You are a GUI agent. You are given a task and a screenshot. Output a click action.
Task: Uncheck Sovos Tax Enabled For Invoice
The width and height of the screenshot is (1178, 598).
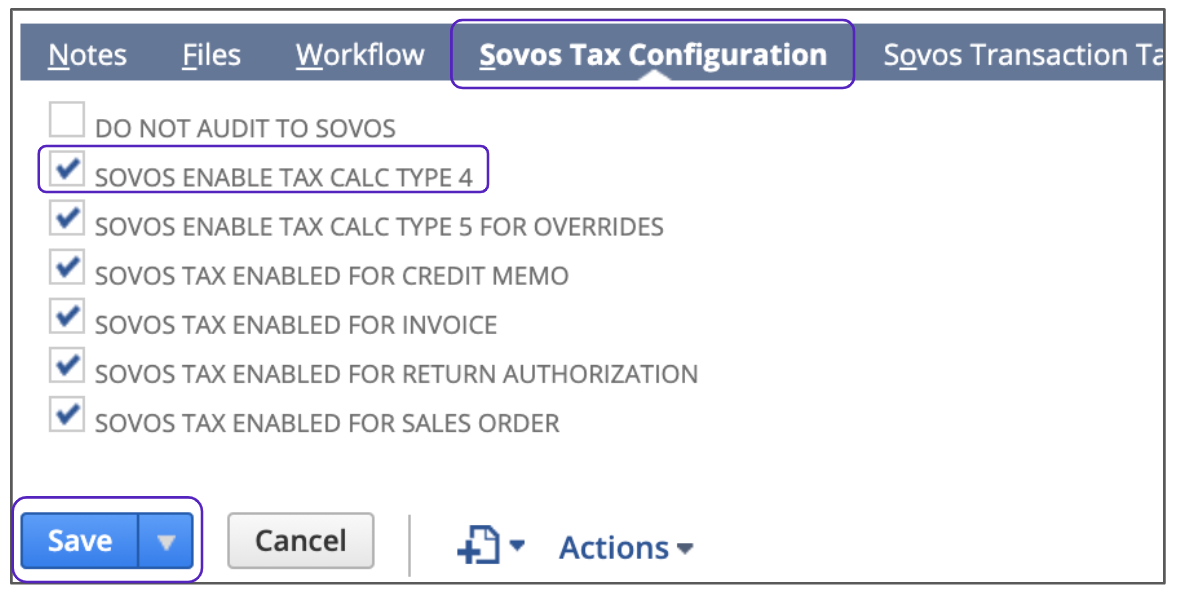[67, 316]
